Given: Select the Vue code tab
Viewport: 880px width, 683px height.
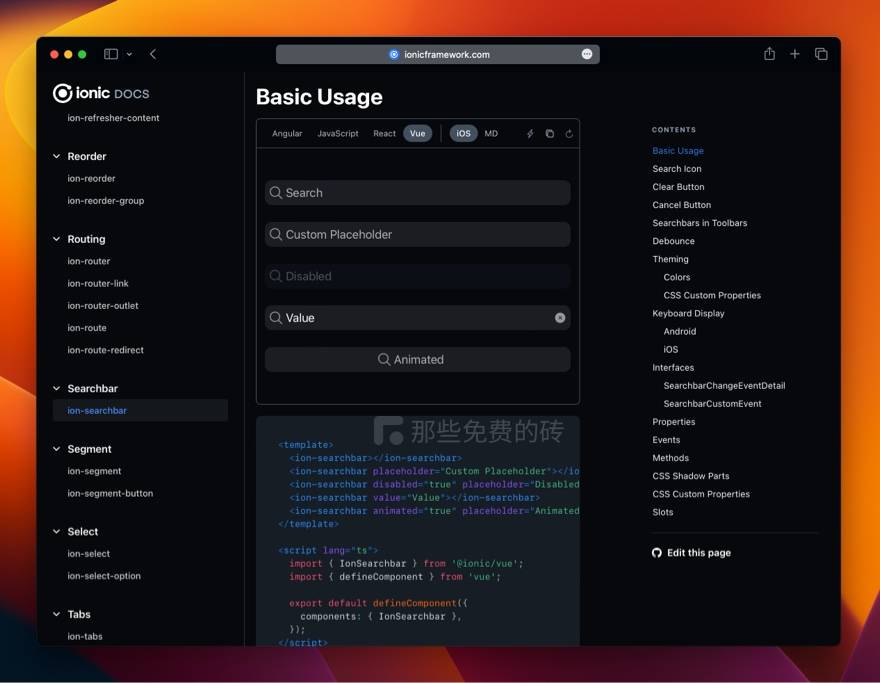Looking at the screenshot, I should pos(418,134).
